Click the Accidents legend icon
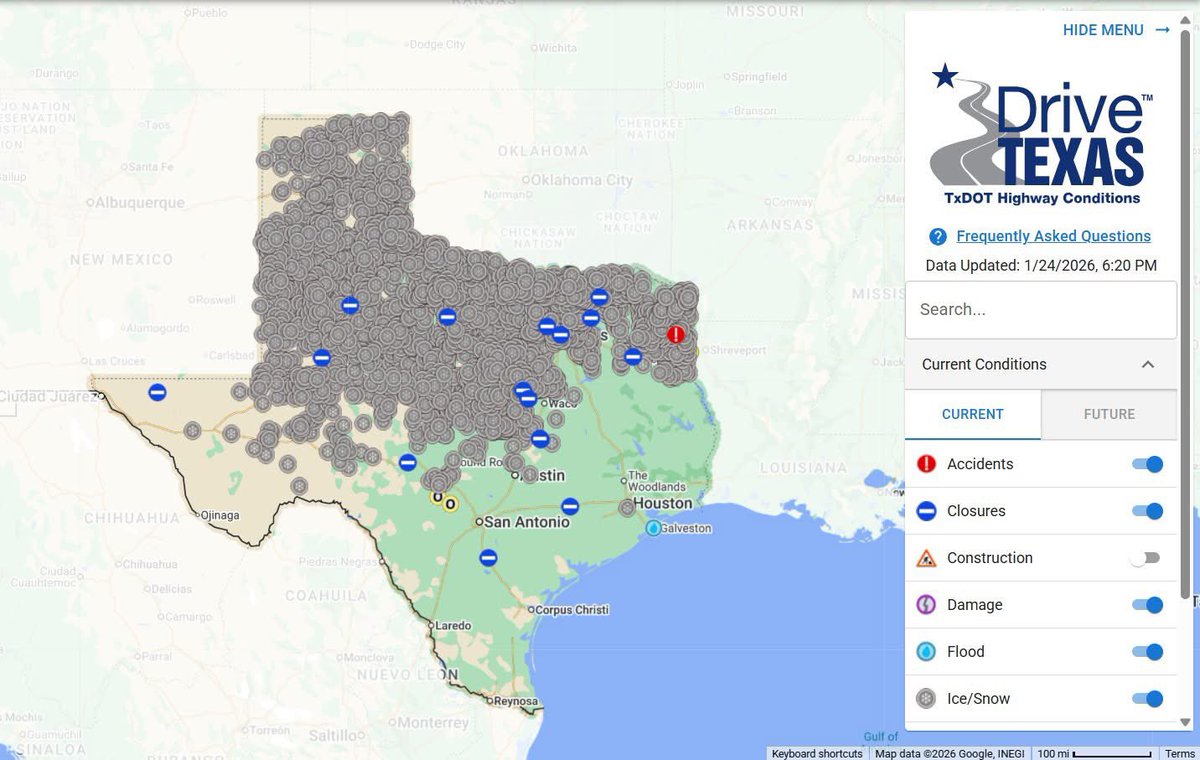This screenshot has height=760, width=1200. [926, 464]
